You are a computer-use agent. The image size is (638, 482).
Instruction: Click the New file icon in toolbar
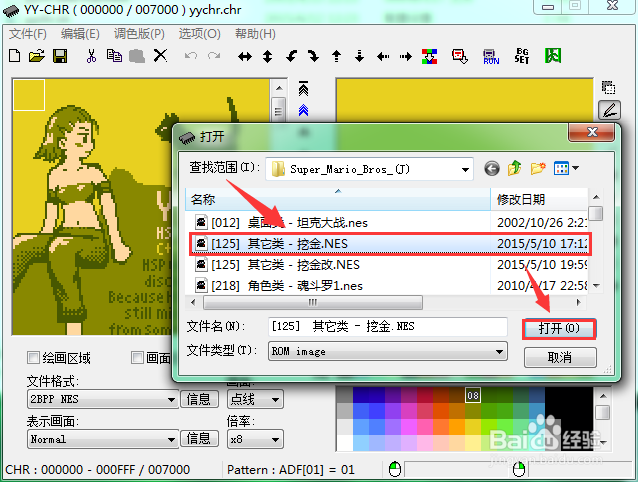pos(15,56)
